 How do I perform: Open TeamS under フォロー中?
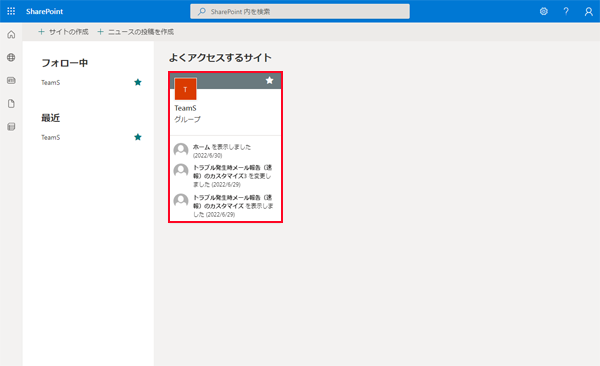pyautogui.click(x=51, y=83)
